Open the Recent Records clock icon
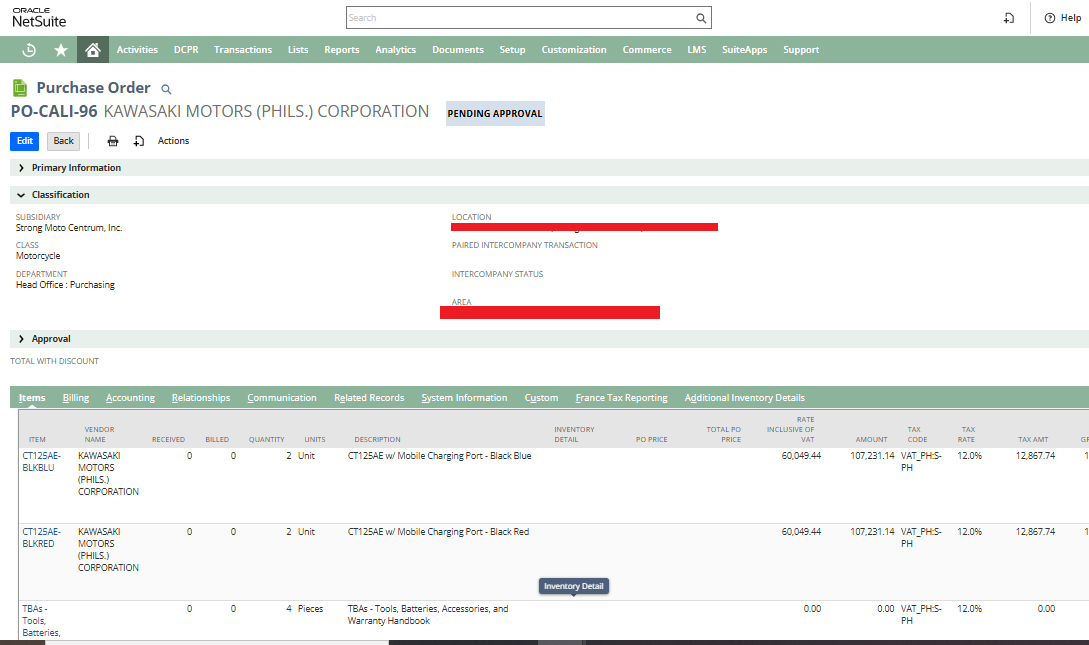 pos(29,50)
